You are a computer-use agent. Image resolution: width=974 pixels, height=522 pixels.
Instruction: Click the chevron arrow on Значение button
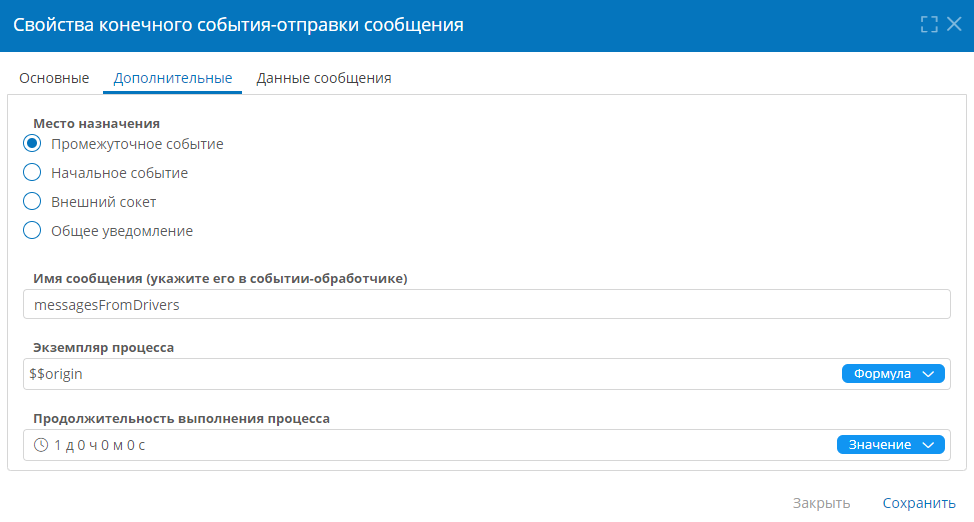(929, 445)
